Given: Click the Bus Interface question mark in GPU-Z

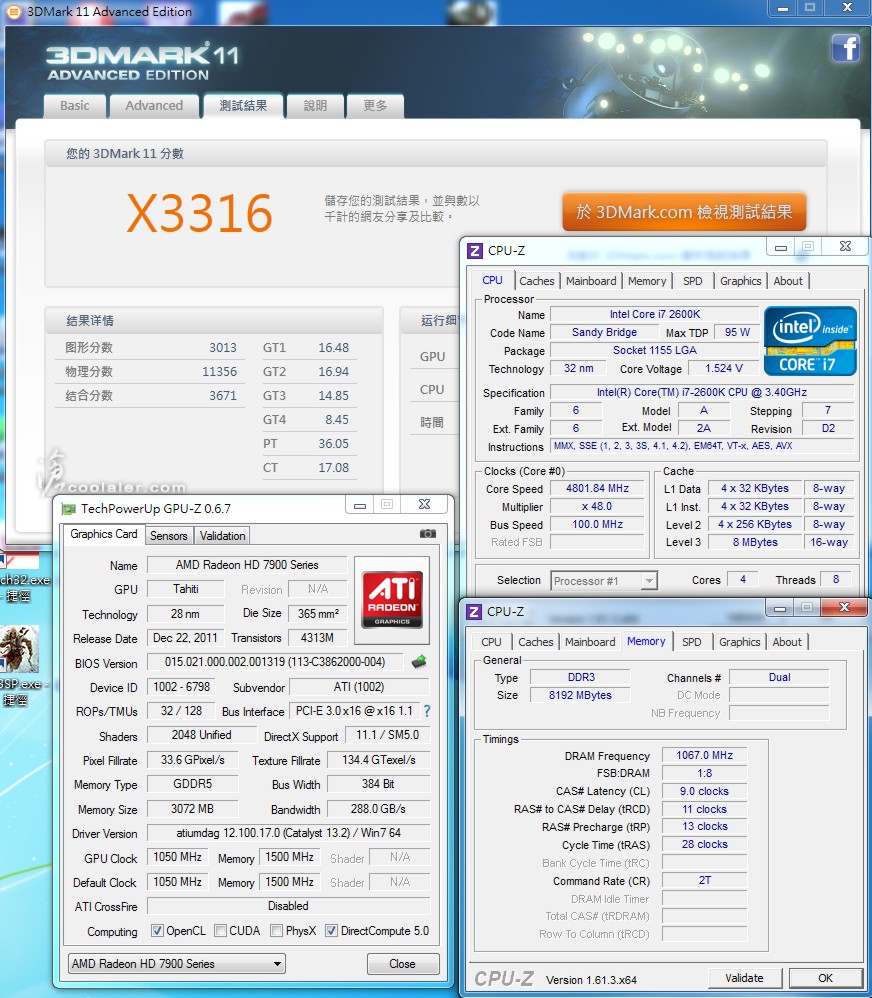Looking at the screenshot, I should (x=427, y=711).
